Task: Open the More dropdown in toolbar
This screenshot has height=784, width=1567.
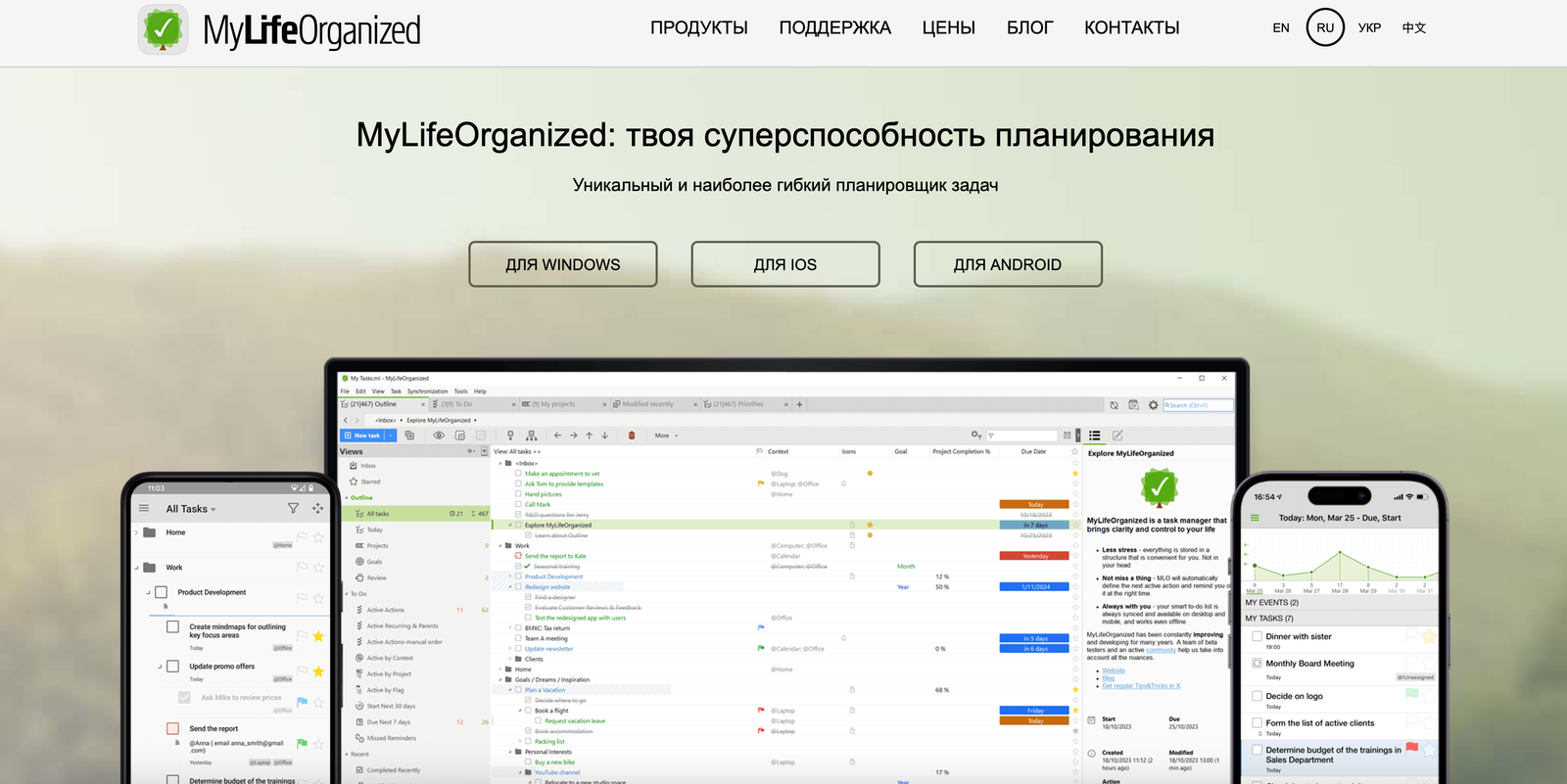Action: coord(666,436)
